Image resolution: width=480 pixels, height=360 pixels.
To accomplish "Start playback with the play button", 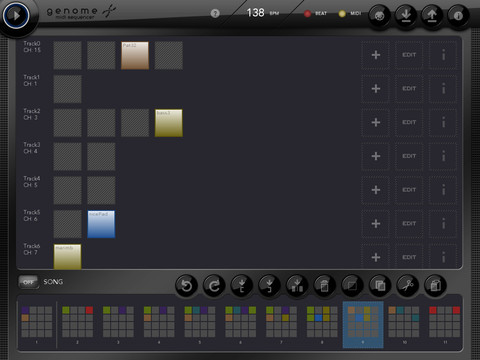I will (16, 15).
